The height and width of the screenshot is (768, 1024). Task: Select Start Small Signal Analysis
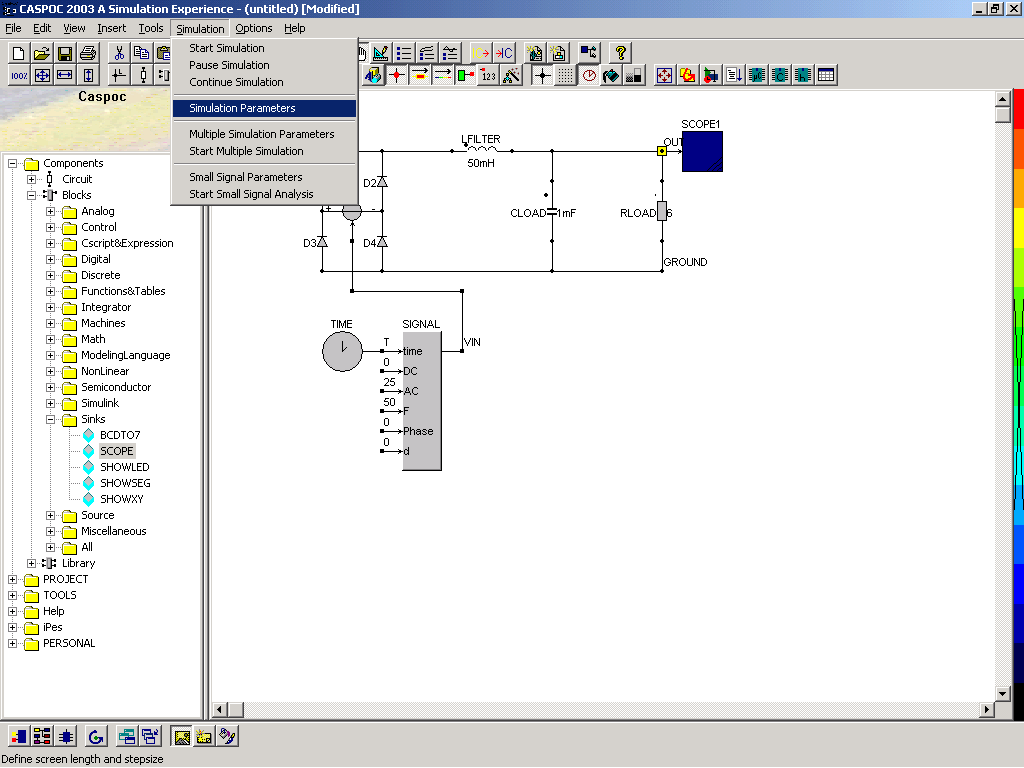(264, 194)
